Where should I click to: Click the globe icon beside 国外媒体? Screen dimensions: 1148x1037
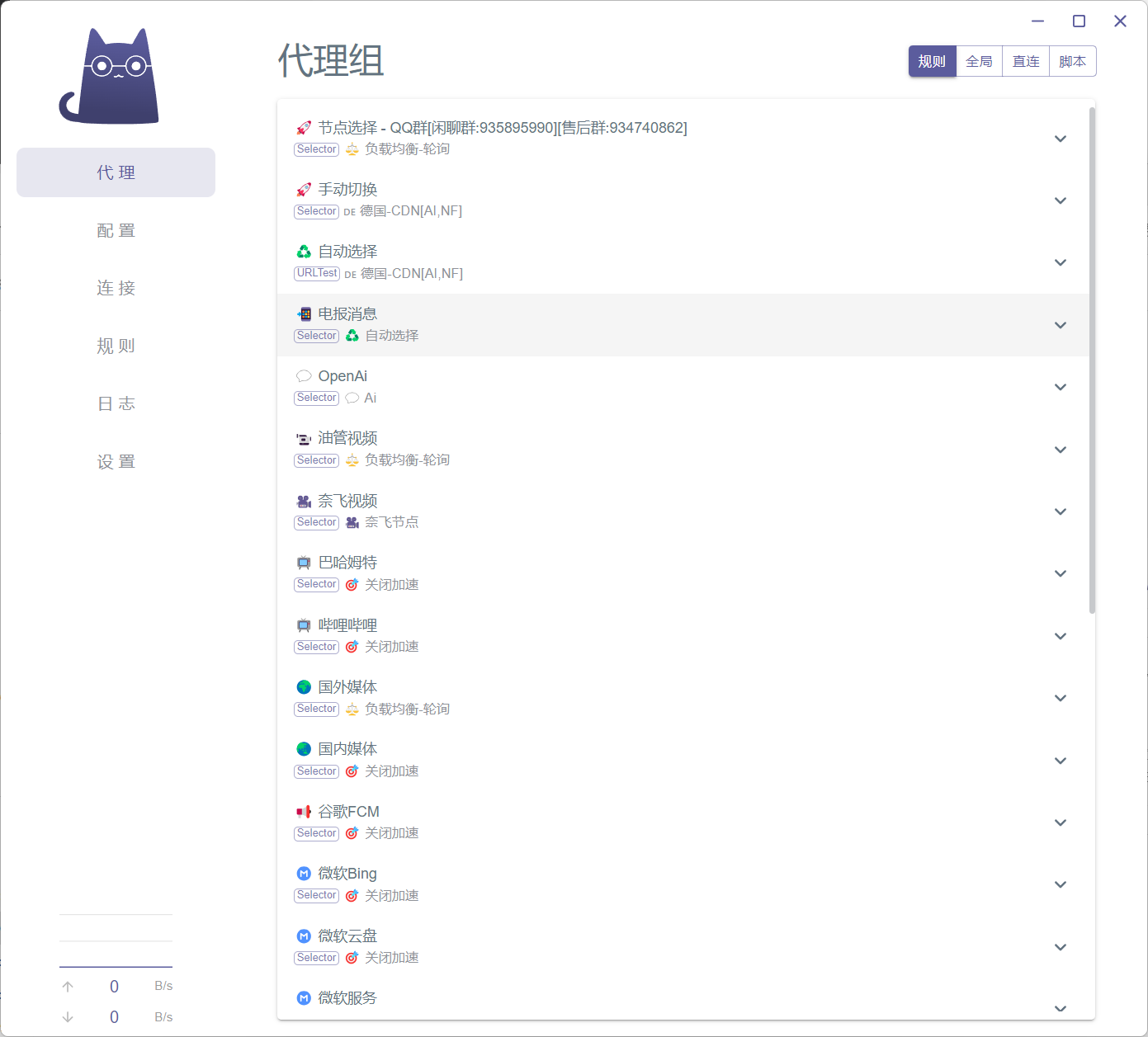tap(304, 687)
